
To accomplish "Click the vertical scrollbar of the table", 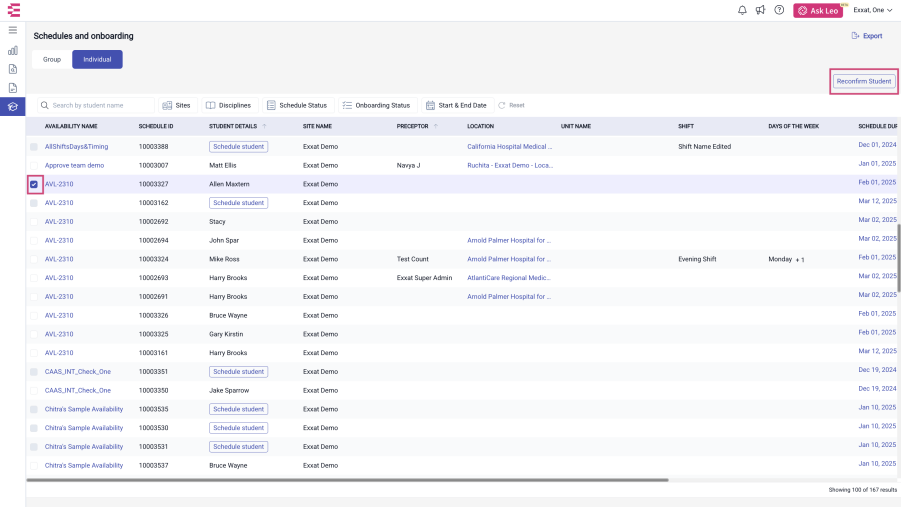I will (x=899, y=258).
